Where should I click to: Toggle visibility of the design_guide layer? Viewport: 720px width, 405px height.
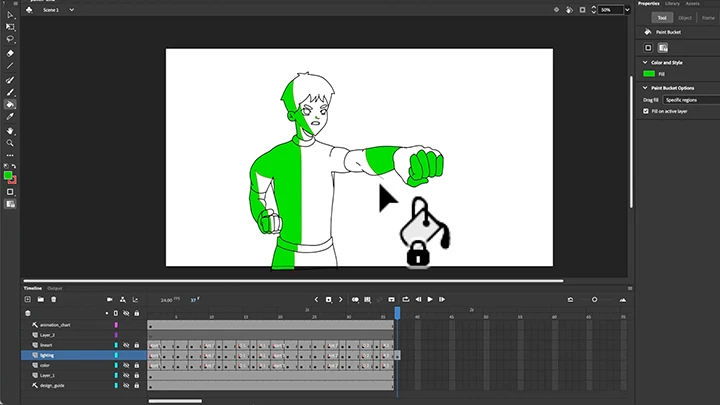[x=126, y=385]
